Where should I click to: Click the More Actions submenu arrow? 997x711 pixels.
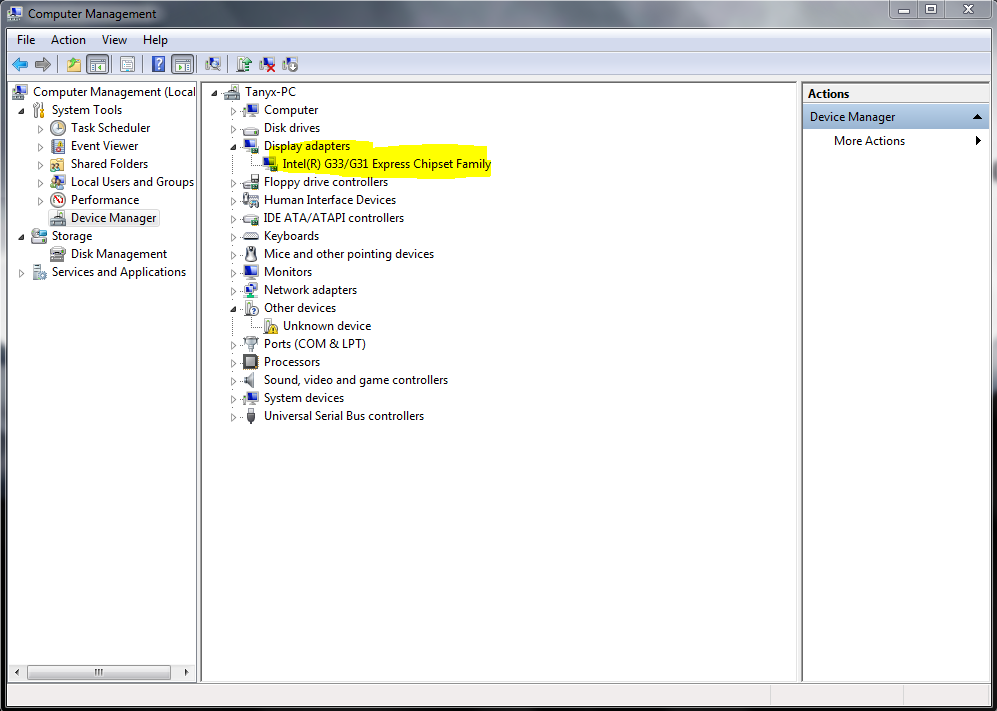(x=979, y=141)
